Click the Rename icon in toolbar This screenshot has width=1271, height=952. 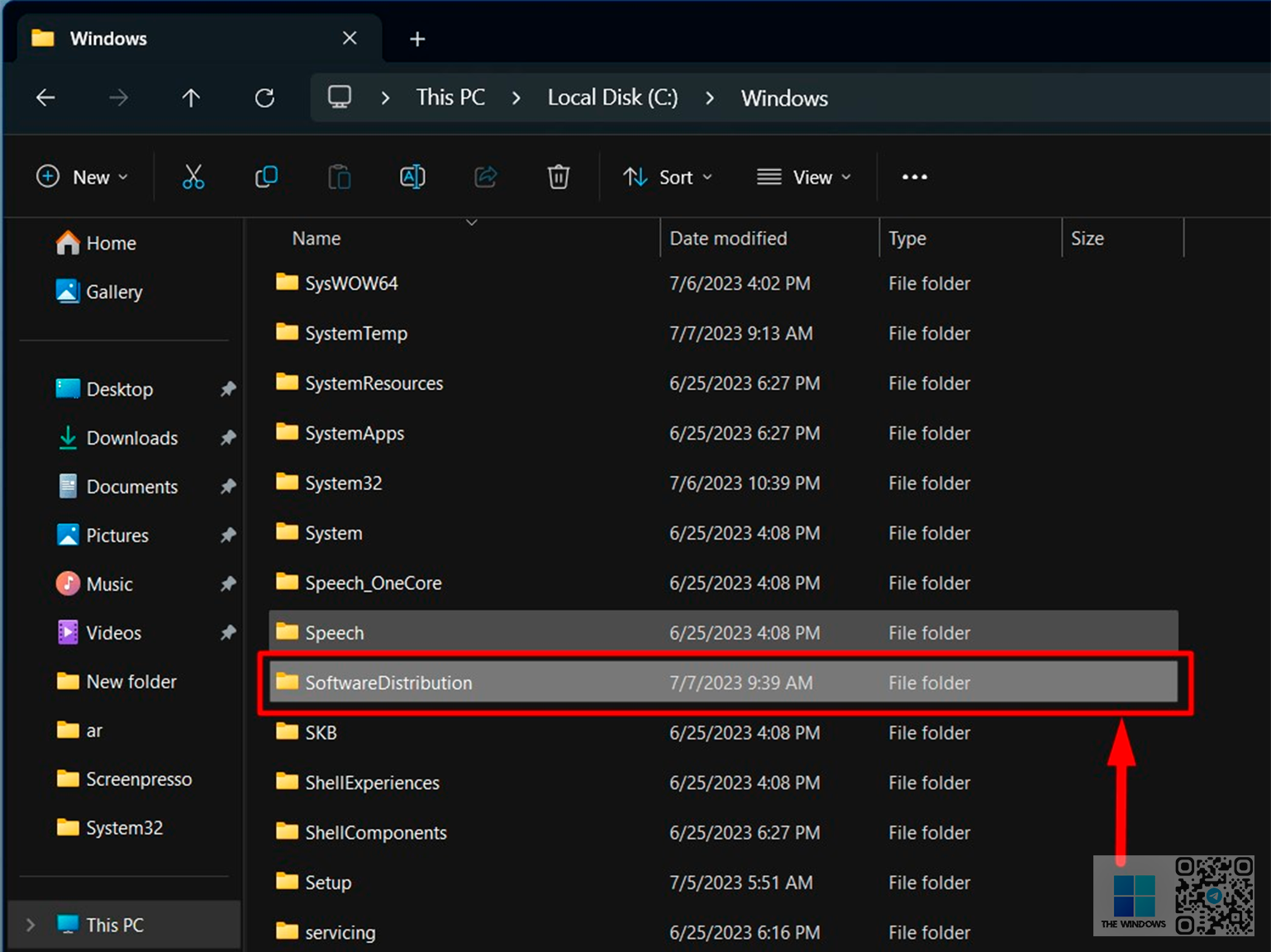412,177
